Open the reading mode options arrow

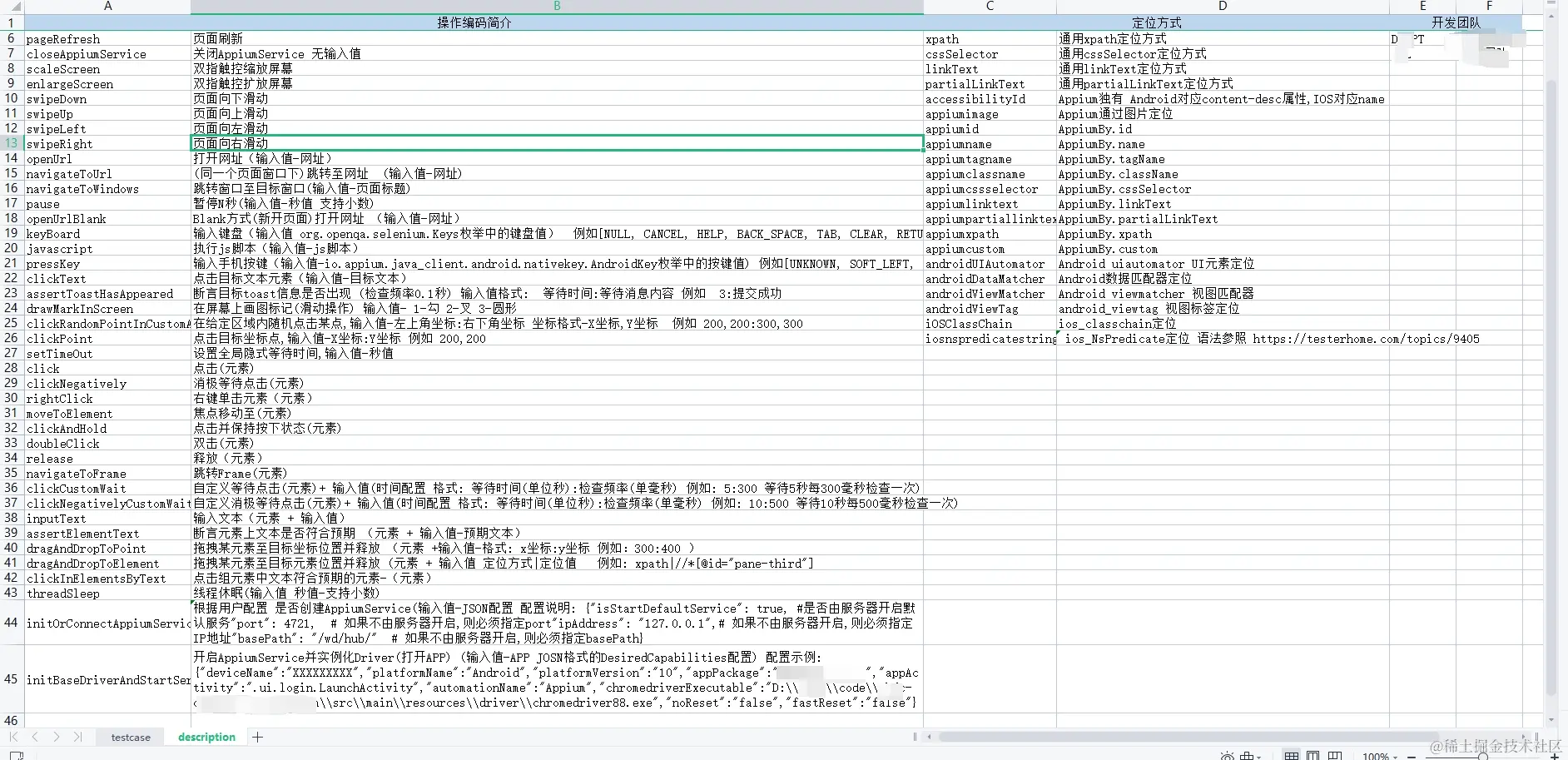1258,756
